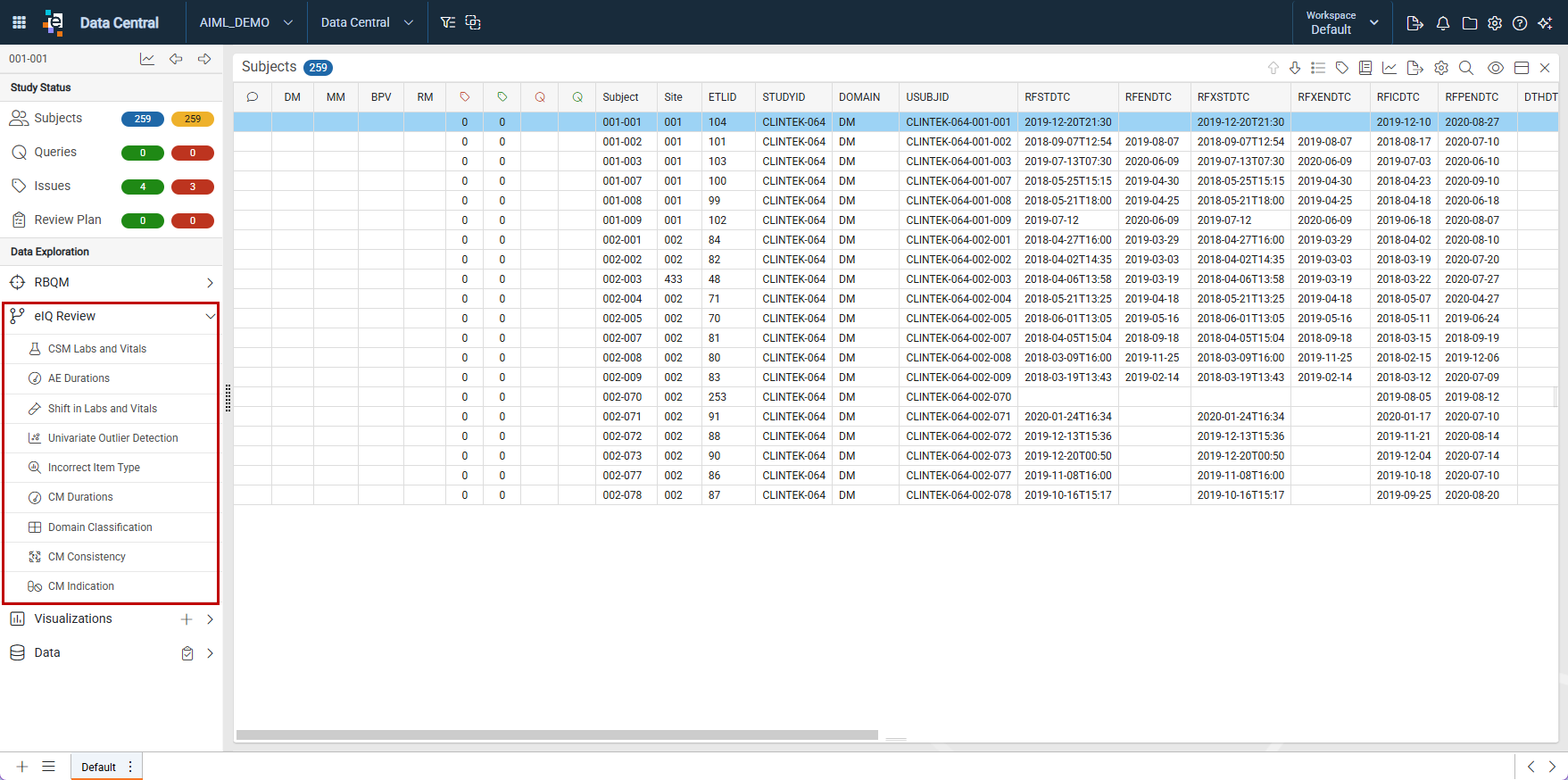Click the group selection icon in top bar
The width and height of the screenshot is (1568, 780).
click(473, 22)
